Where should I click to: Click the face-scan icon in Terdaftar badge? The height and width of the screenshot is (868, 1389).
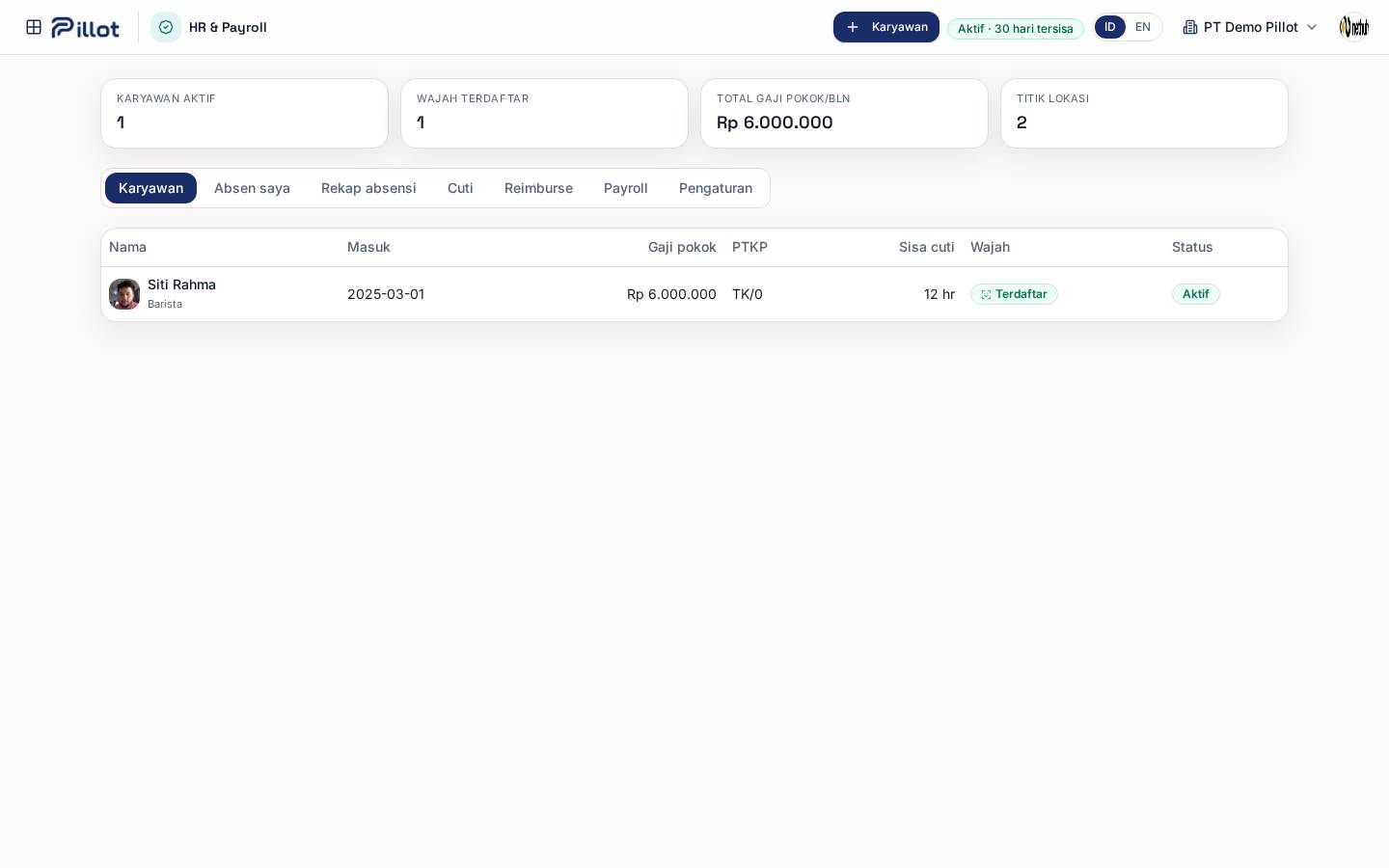click(x=986, y=294)
